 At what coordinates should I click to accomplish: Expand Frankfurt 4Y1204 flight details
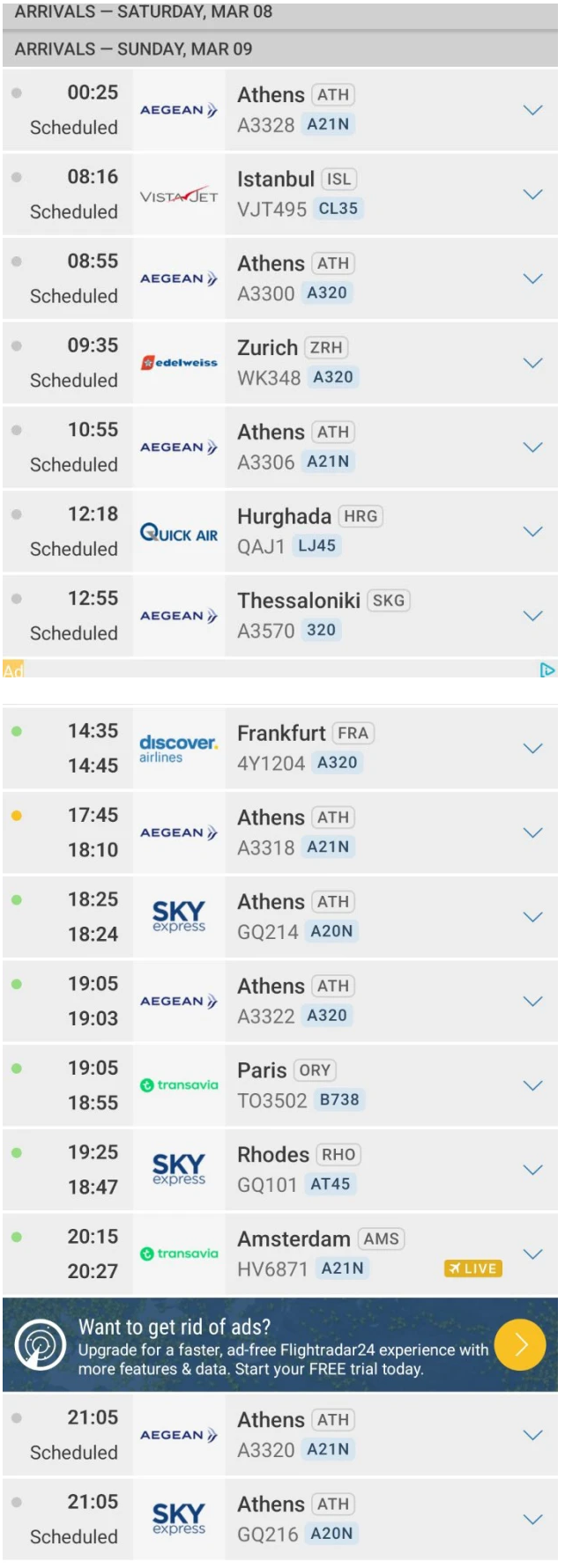(x=532, y=748)
